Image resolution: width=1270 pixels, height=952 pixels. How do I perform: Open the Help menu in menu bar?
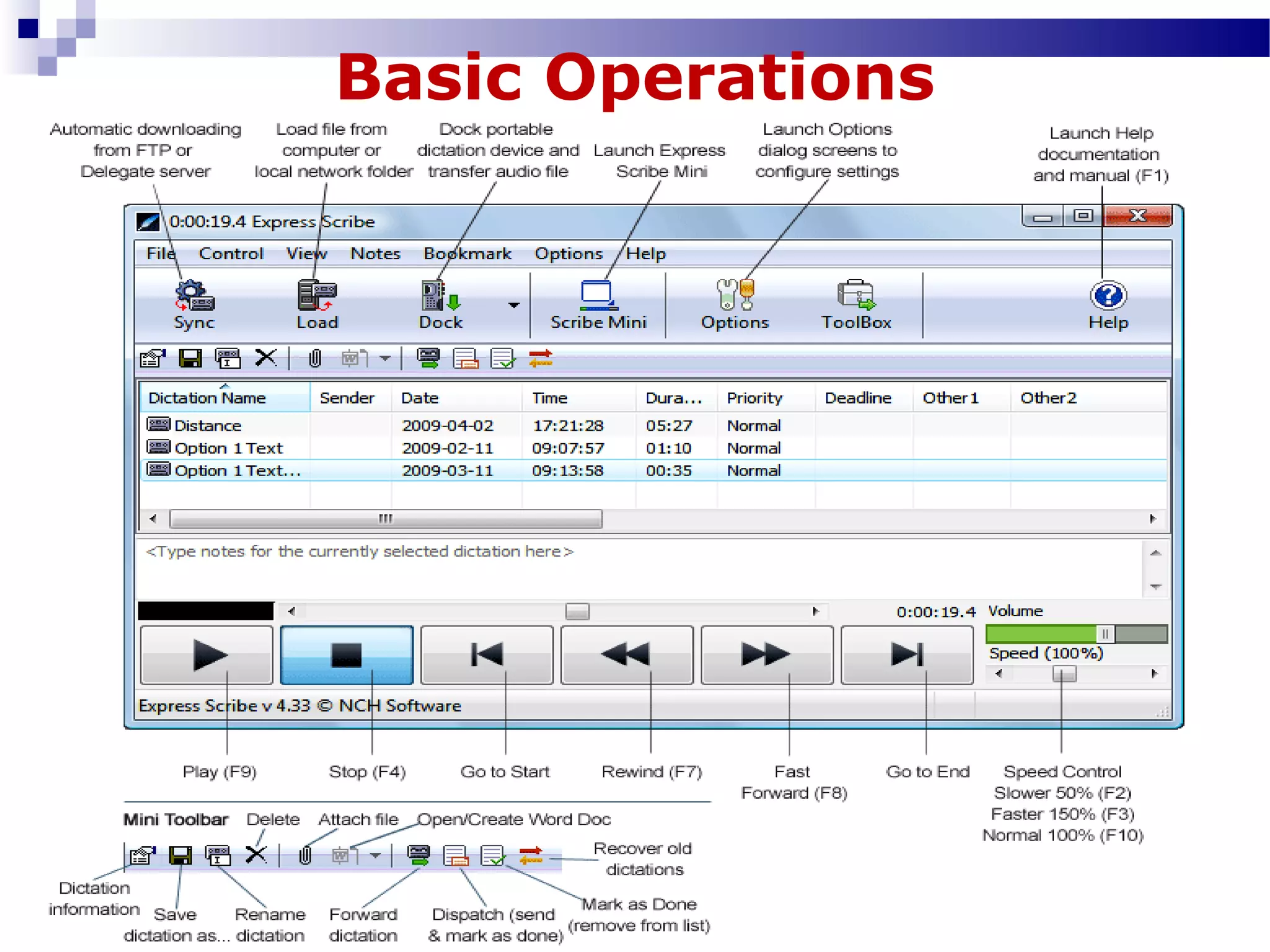coord(646,254)
